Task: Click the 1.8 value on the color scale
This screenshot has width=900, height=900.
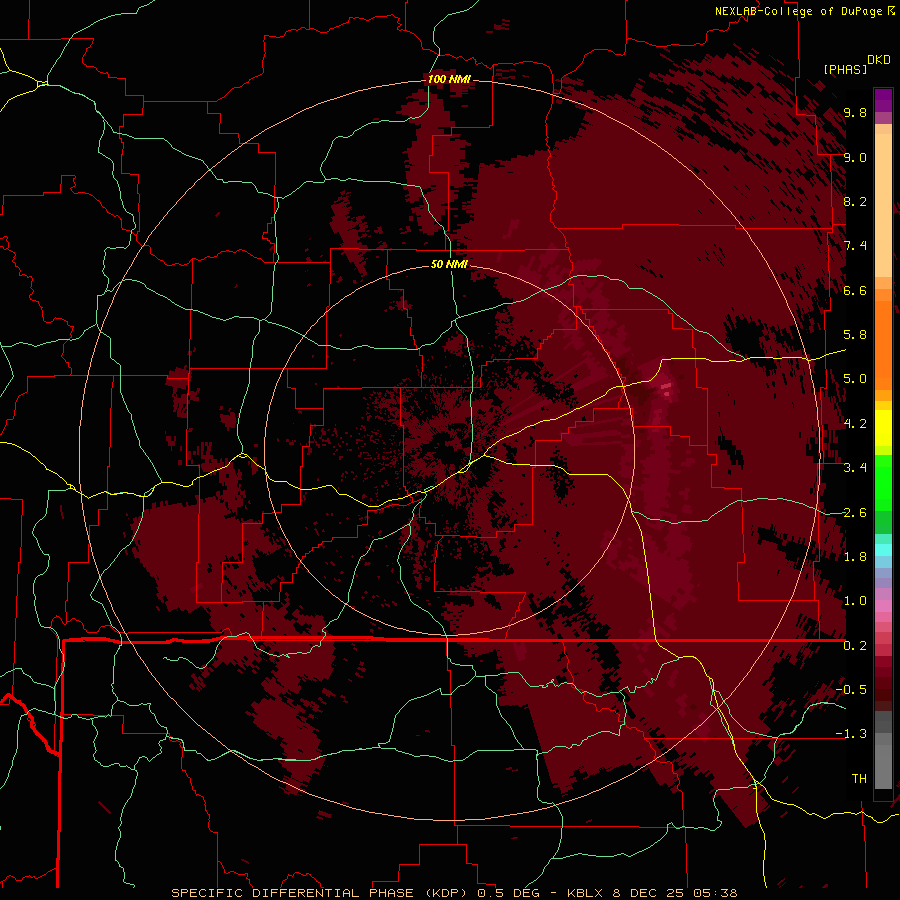Action: (855, 557)
